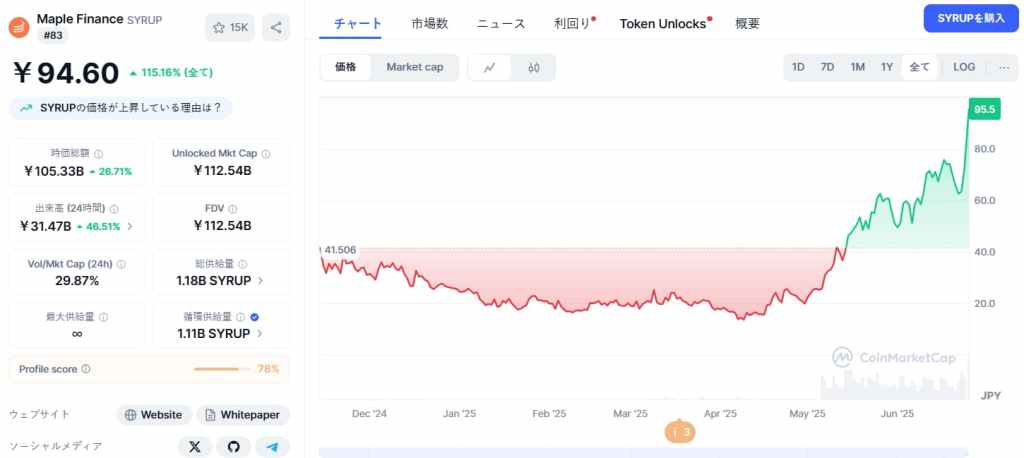The image size is (1024, 458).
Task: Toggle the LOG scale option
Action: click(x=964, y=67)
